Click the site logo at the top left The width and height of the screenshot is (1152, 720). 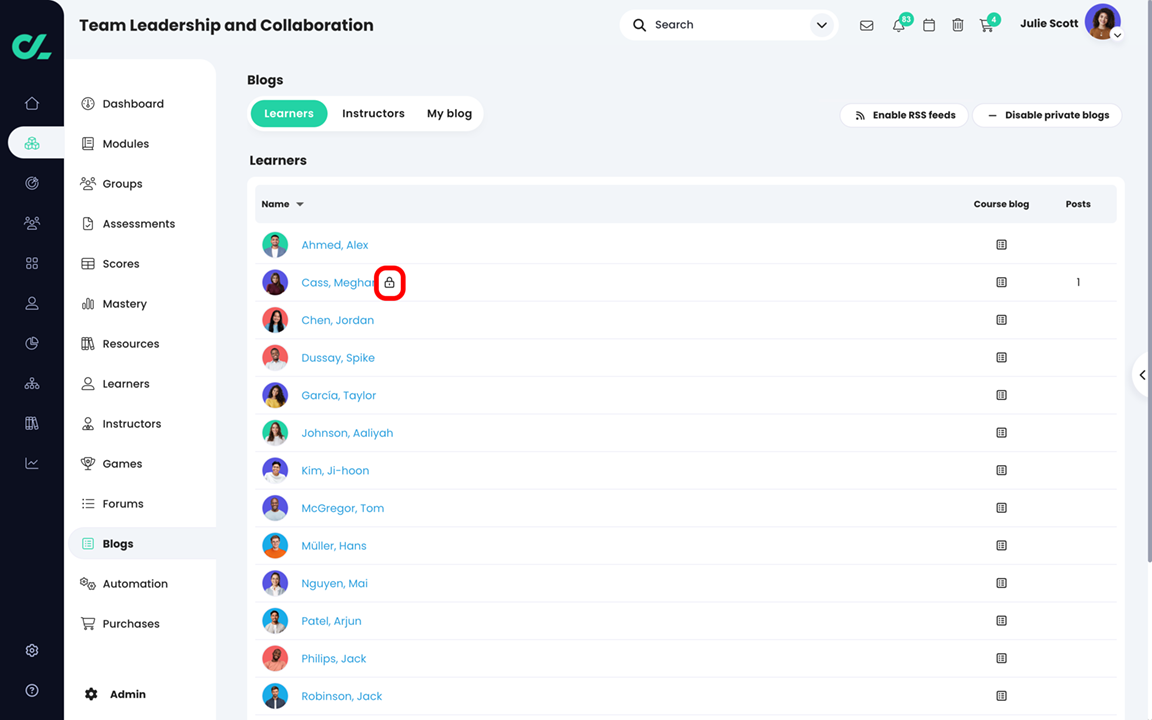coord(32,46)
